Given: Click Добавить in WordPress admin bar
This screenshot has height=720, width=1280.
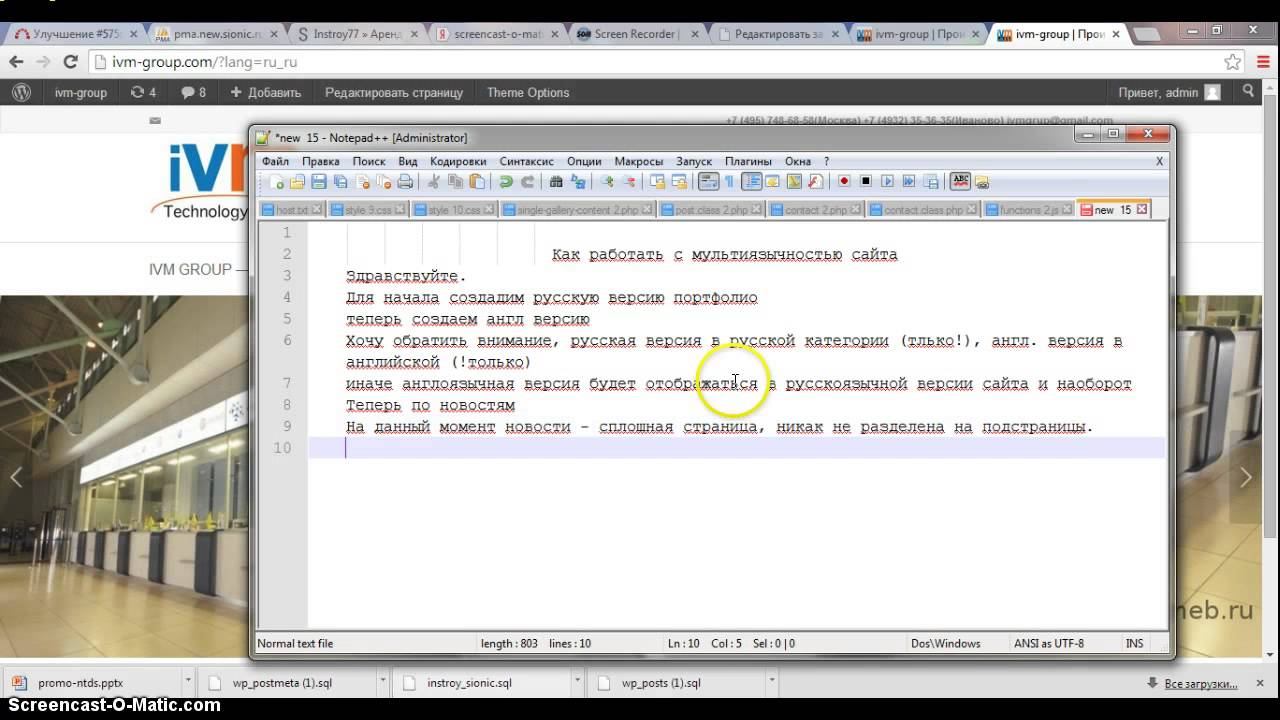Looking at the screenshot, I should (265, 92).
